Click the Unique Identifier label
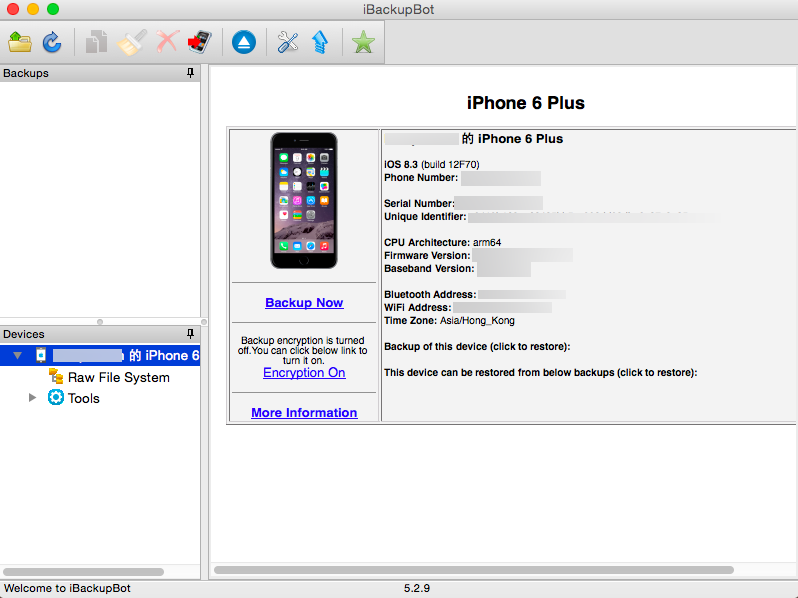798x598 pixels. pos(425,217)
